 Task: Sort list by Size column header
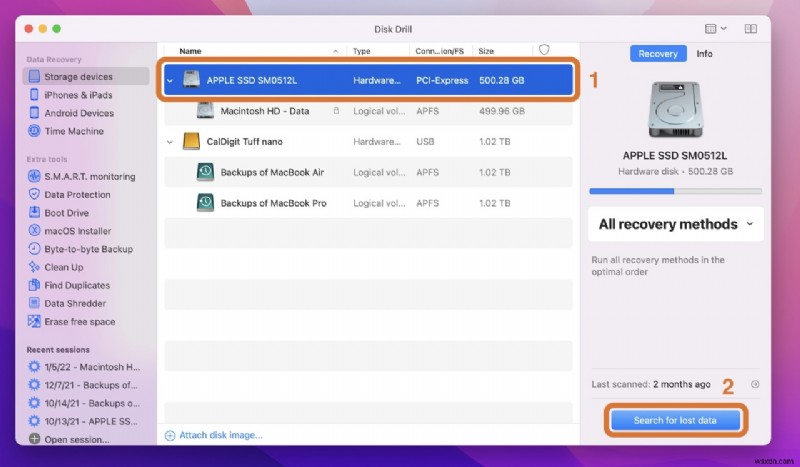(x=486, y=51)
